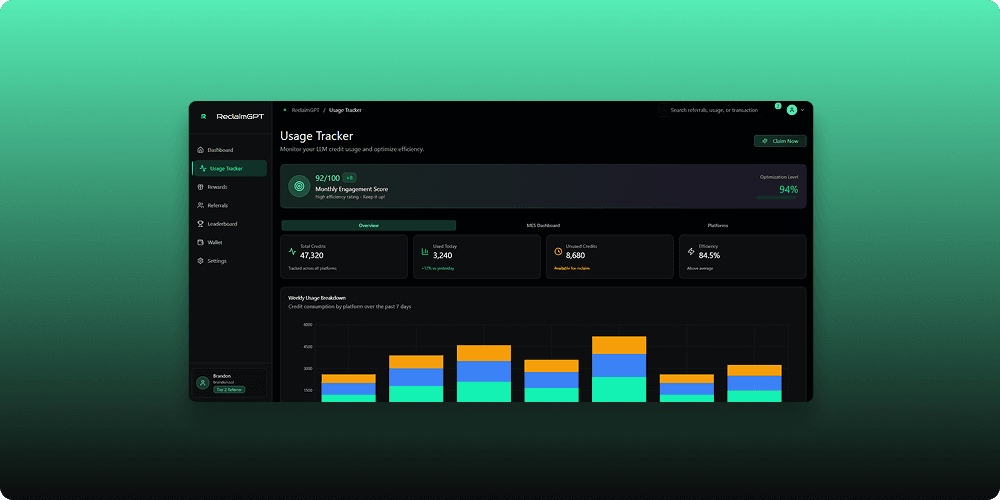The height and width of the screenshot is (500, 1000).
Task: Click the Weekly Usage Breakdown heading
Action: click(x=317, y=297)
